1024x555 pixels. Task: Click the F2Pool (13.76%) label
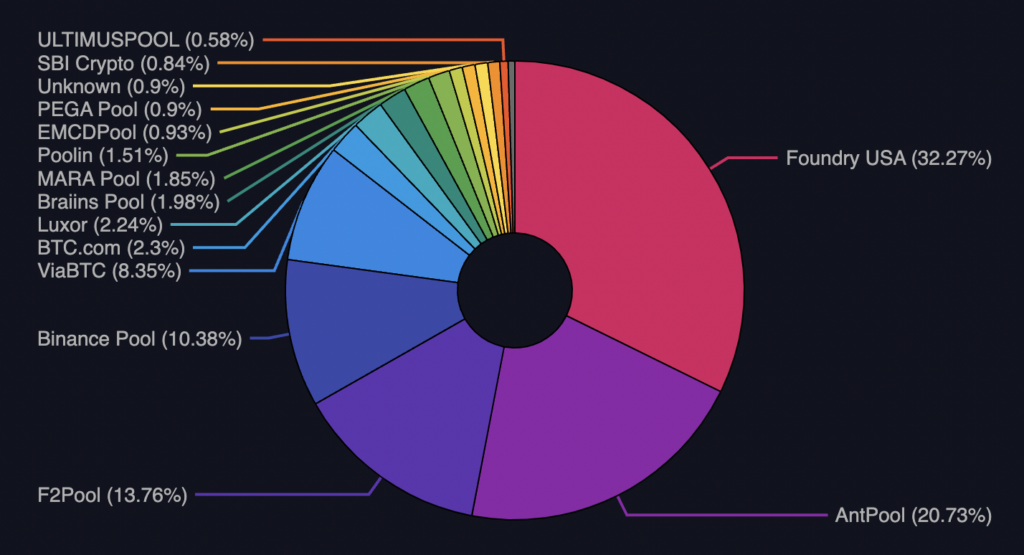pyautogui.click(x=112, y=495)
